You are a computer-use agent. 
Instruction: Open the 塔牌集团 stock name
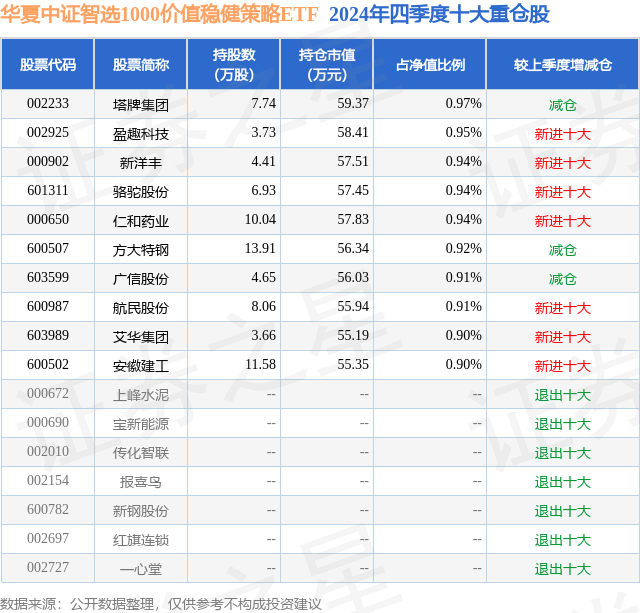[141, 105]
